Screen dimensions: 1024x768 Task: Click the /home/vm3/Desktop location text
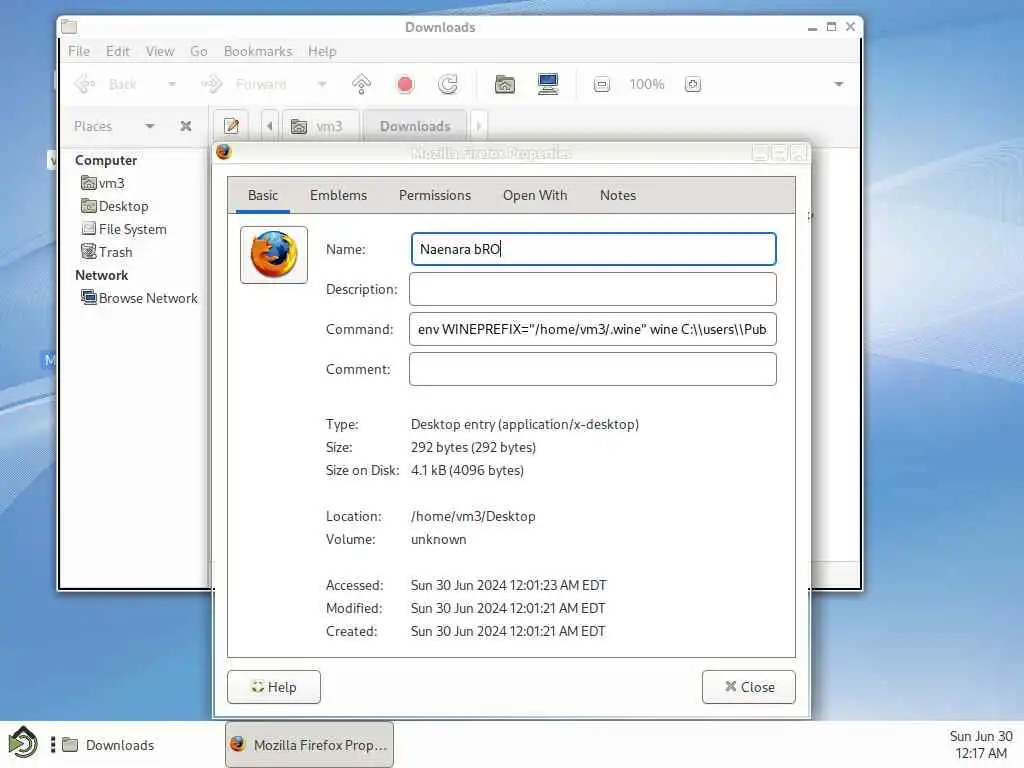coord(473,516)
